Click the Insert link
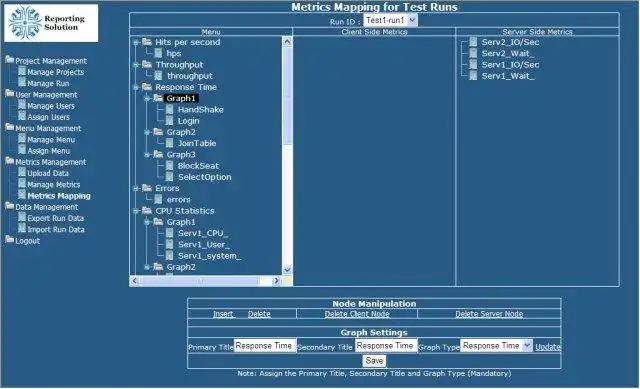The image size is (640, 389). [x=223, y=314]
